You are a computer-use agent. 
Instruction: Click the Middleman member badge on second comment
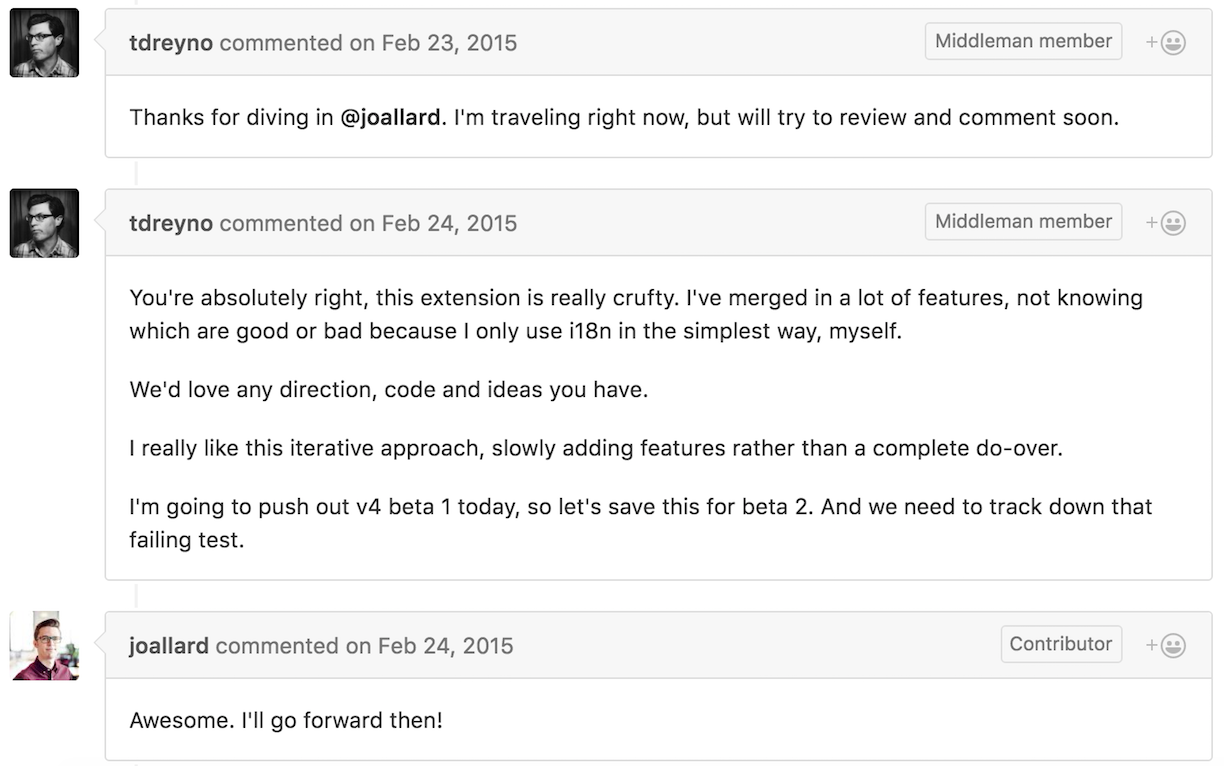pyautogui.click(x=1022, y=221)
